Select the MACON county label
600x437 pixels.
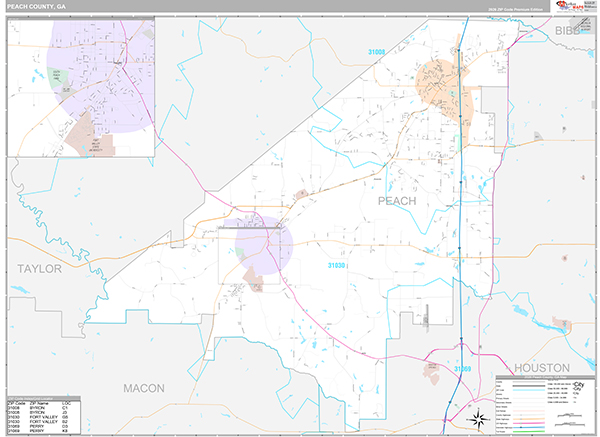coord(144,388)
